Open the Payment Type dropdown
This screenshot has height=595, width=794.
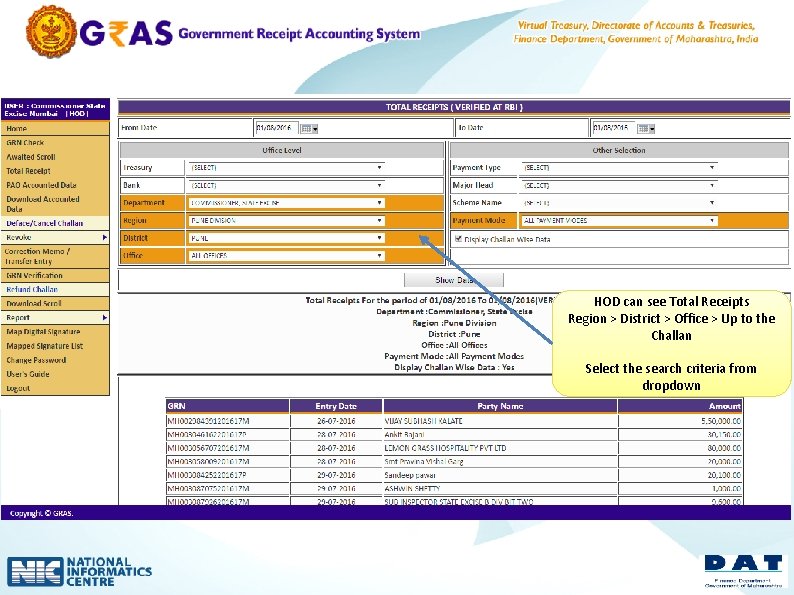tap(619, 168)
